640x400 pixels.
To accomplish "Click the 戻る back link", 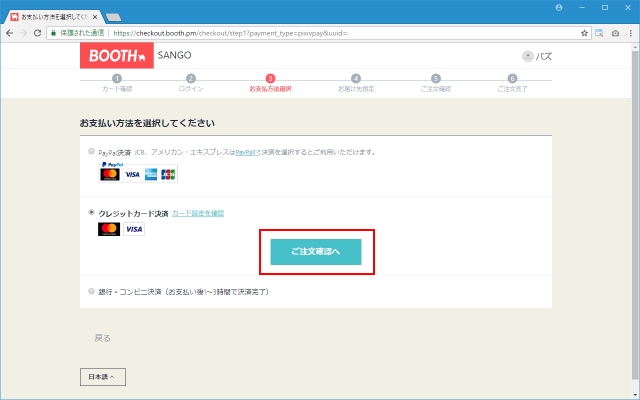I will point(102,338).
